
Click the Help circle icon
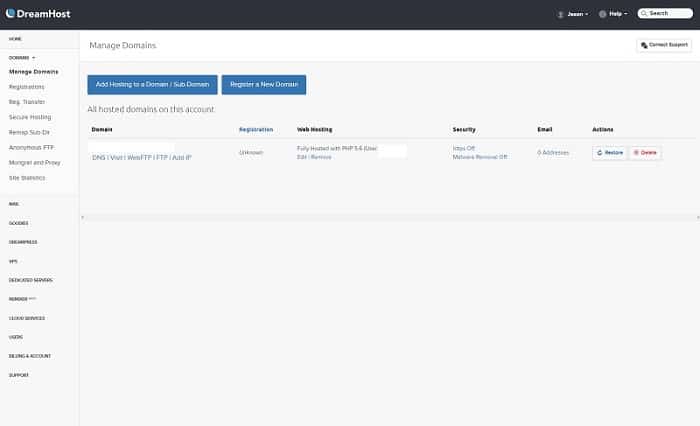coord(602,14)
